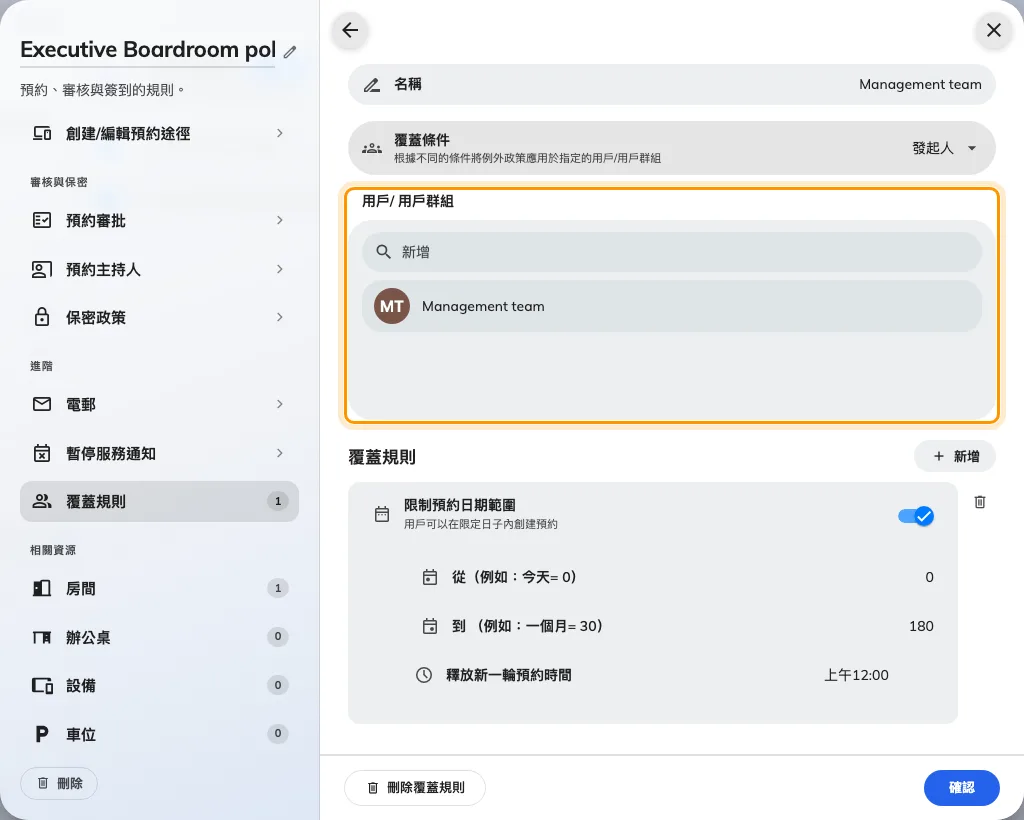Click the 創建/編輯預約途徑 device icon
The image size is (1024, 820).
click(42, 133)
